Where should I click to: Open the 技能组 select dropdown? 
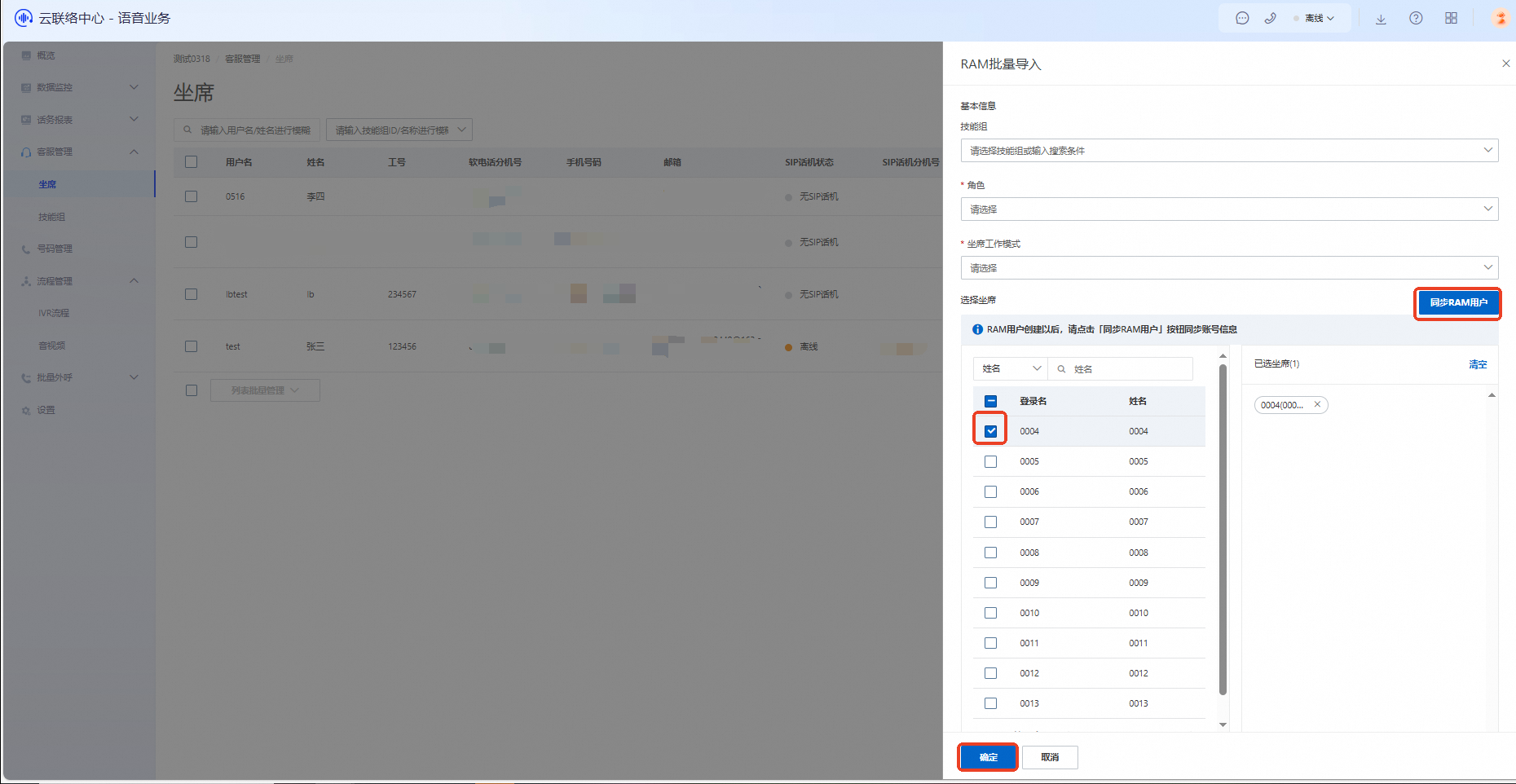coord(1229,151)
